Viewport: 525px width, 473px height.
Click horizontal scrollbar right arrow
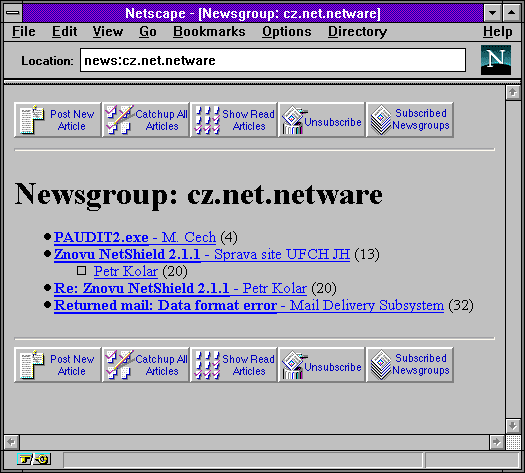click(497, 442)
